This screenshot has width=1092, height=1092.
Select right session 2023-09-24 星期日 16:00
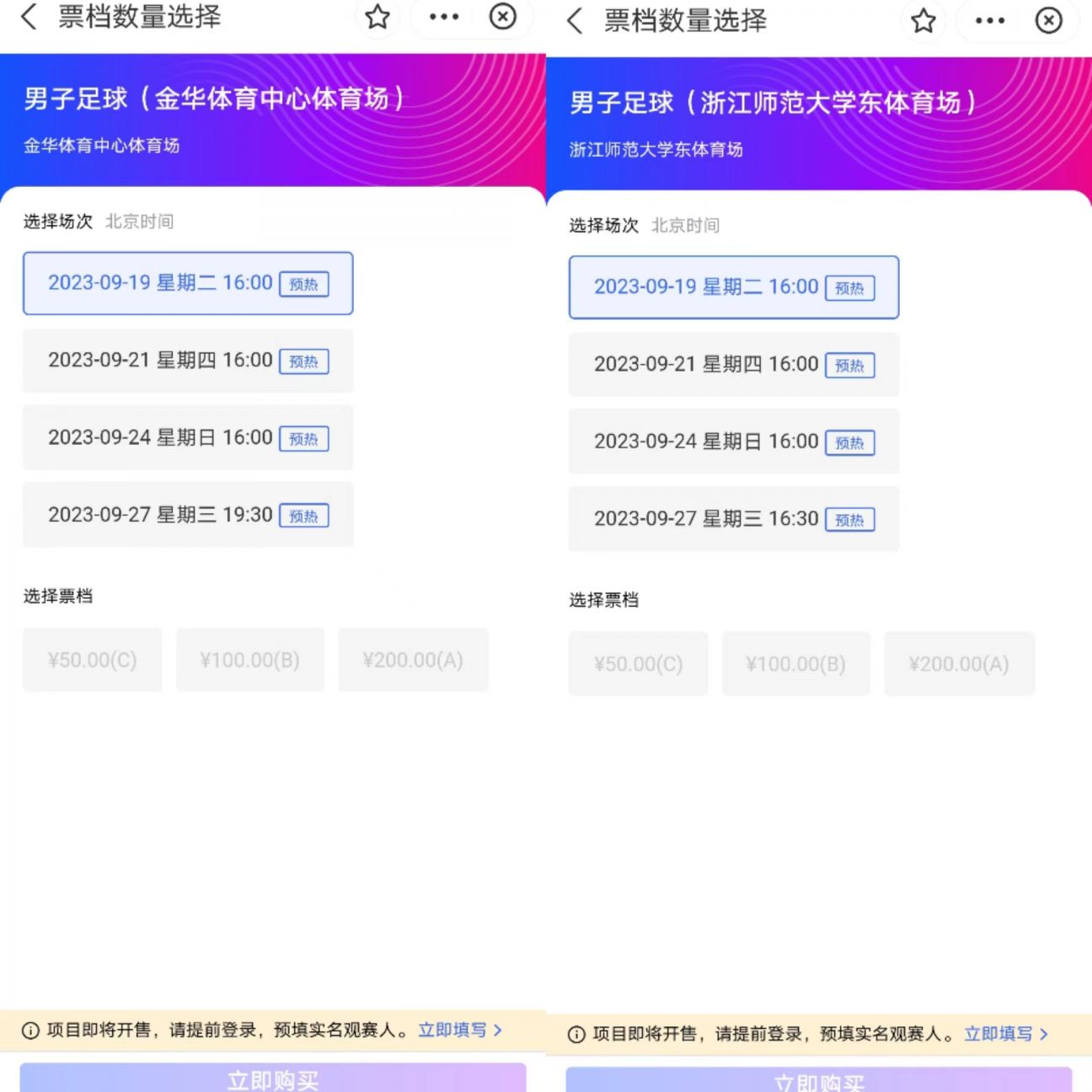pos(734,442)
